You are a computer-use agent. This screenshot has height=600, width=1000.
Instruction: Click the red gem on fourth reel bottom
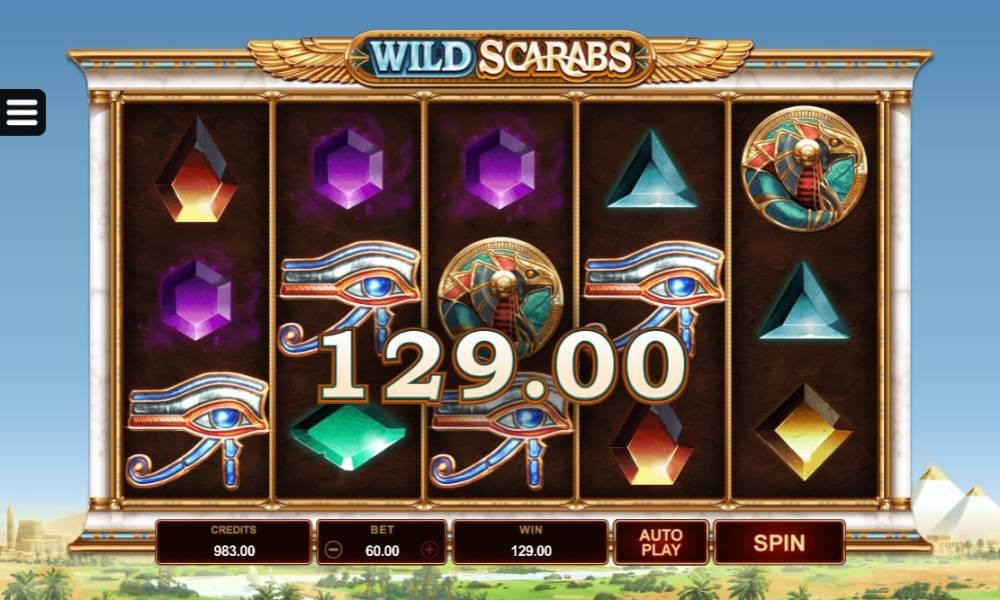click(x=652, y=444)
